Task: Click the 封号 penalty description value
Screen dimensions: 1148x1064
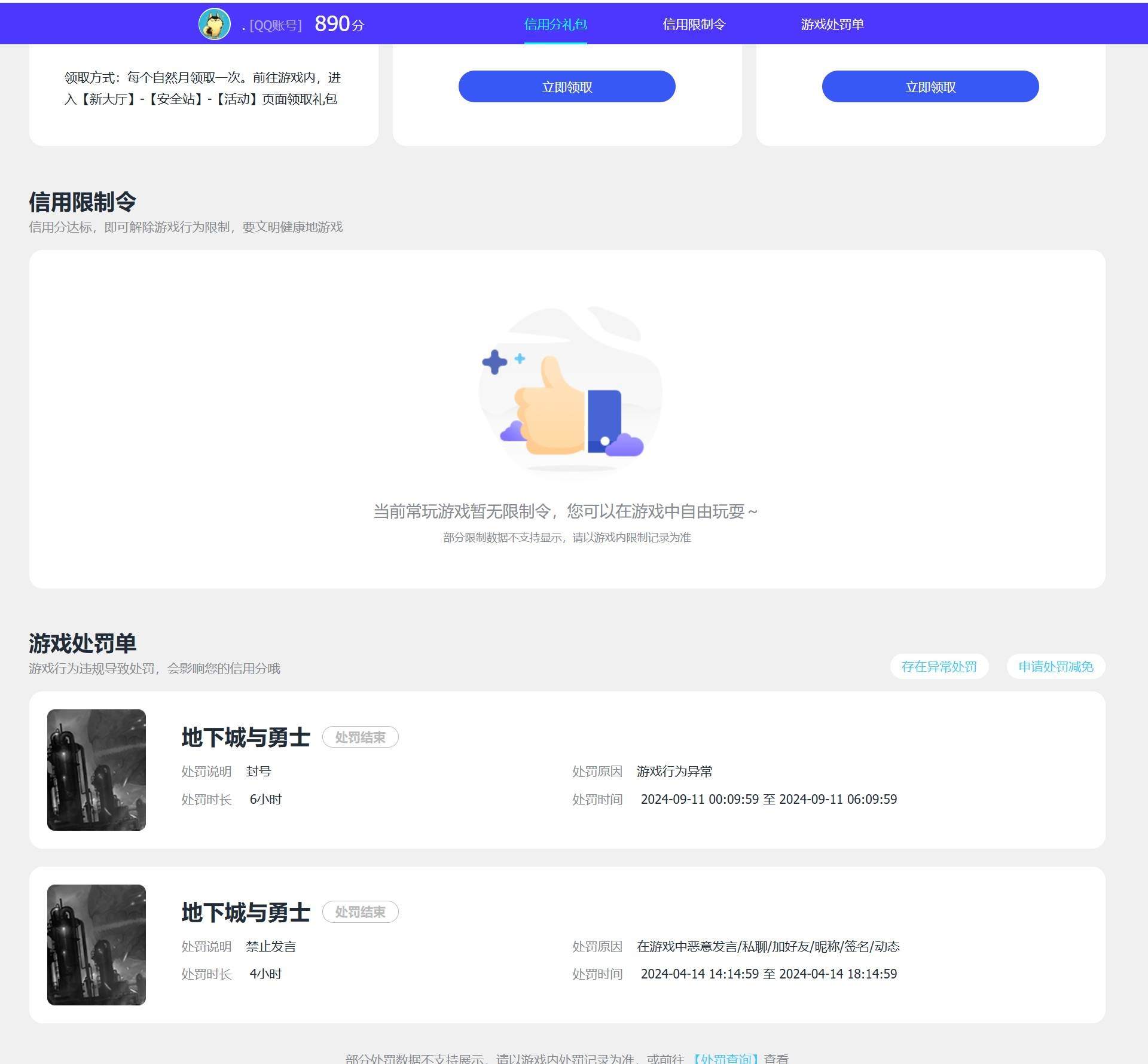Action: (258, 772)
